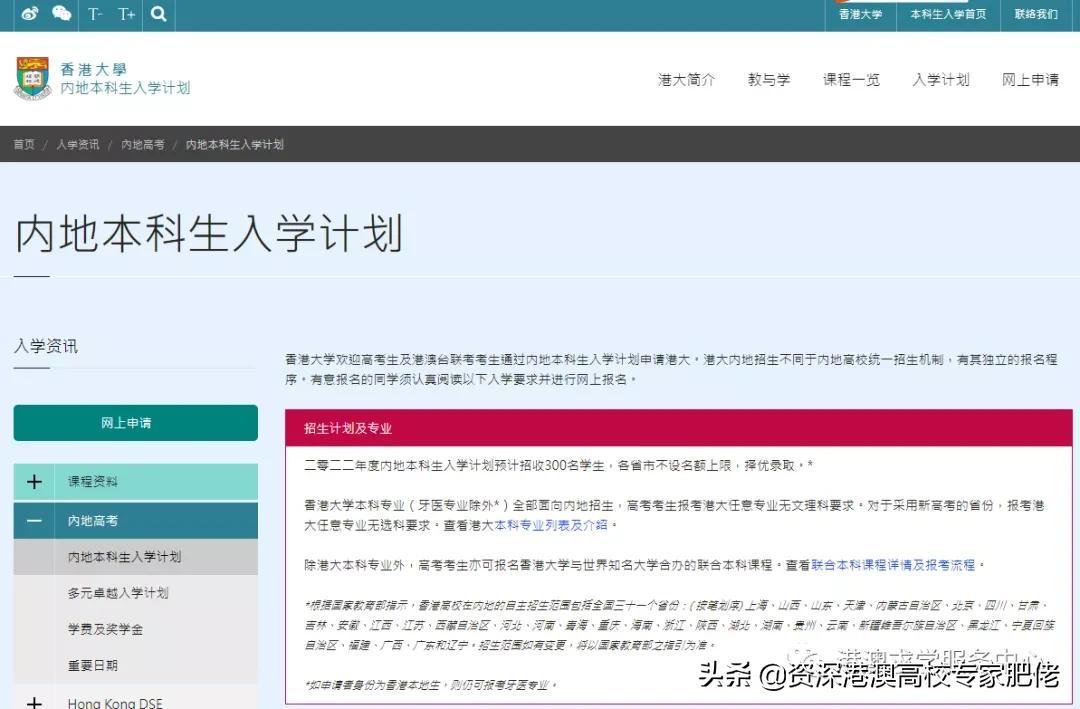Viewport: 1080px width, 709px height.
Task: Open 香港大学 top link
Action: point(860,14)
